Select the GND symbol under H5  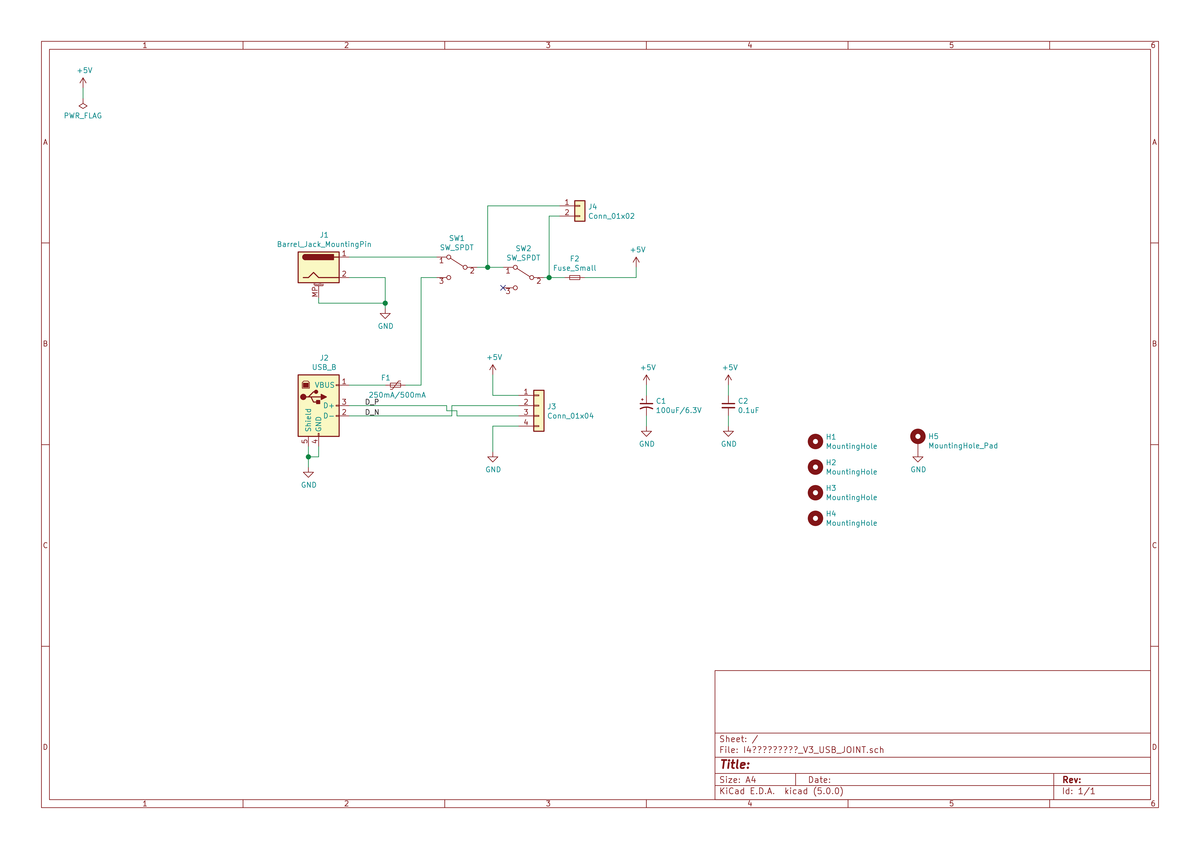(x=917, y=459)
